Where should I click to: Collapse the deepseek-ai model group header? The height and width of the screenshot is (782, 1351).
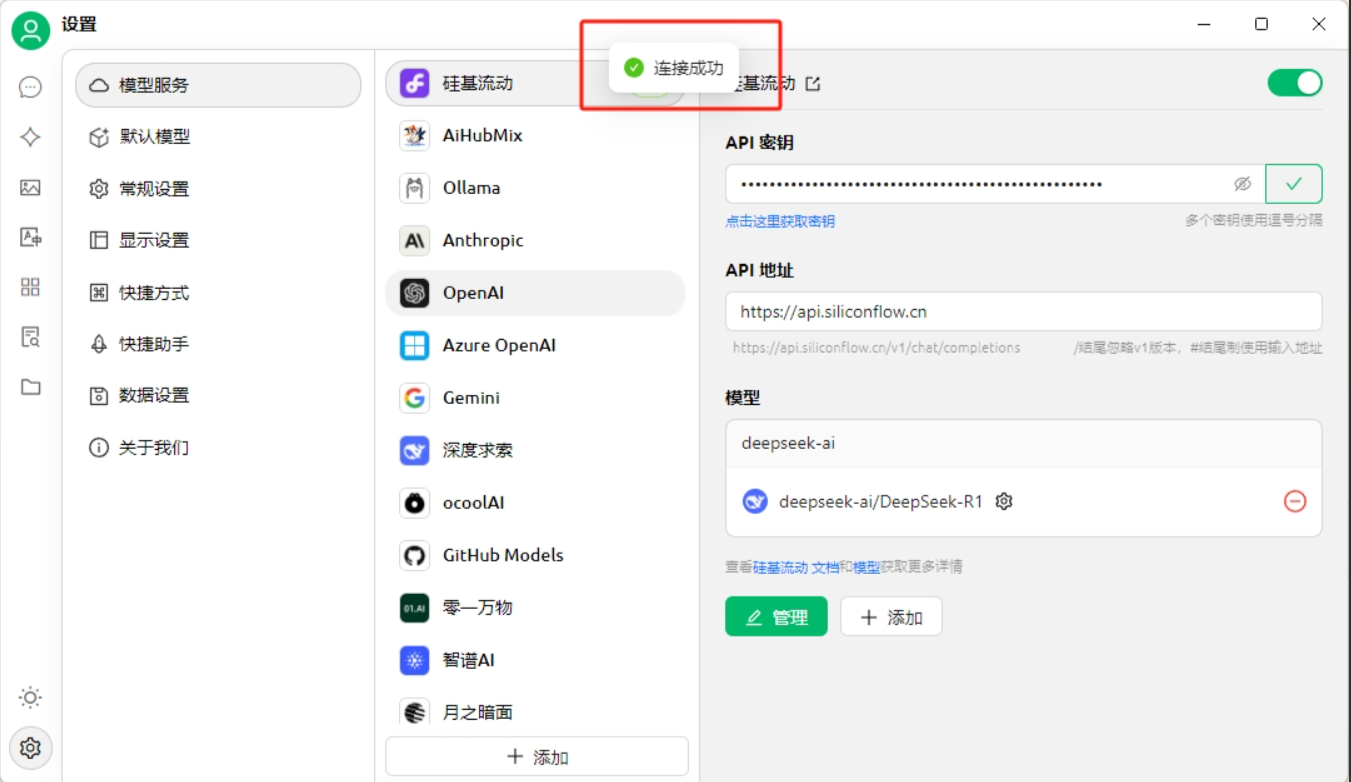point(1024,443)
